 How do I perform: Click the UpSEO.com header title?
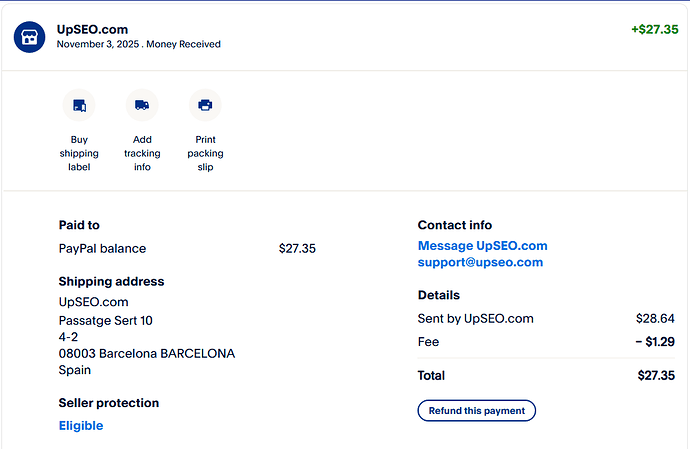(x=92, y=30)
